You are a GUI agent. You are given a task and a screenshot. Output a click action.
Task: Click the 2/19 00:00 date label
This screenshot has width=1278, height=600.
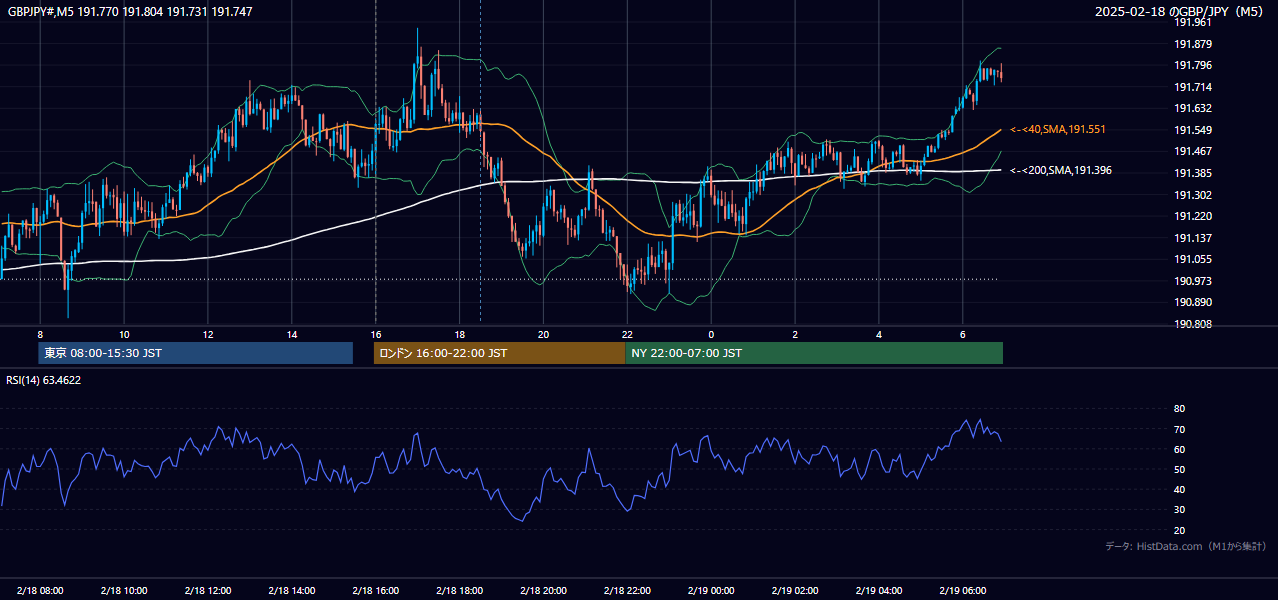(712, 591)
